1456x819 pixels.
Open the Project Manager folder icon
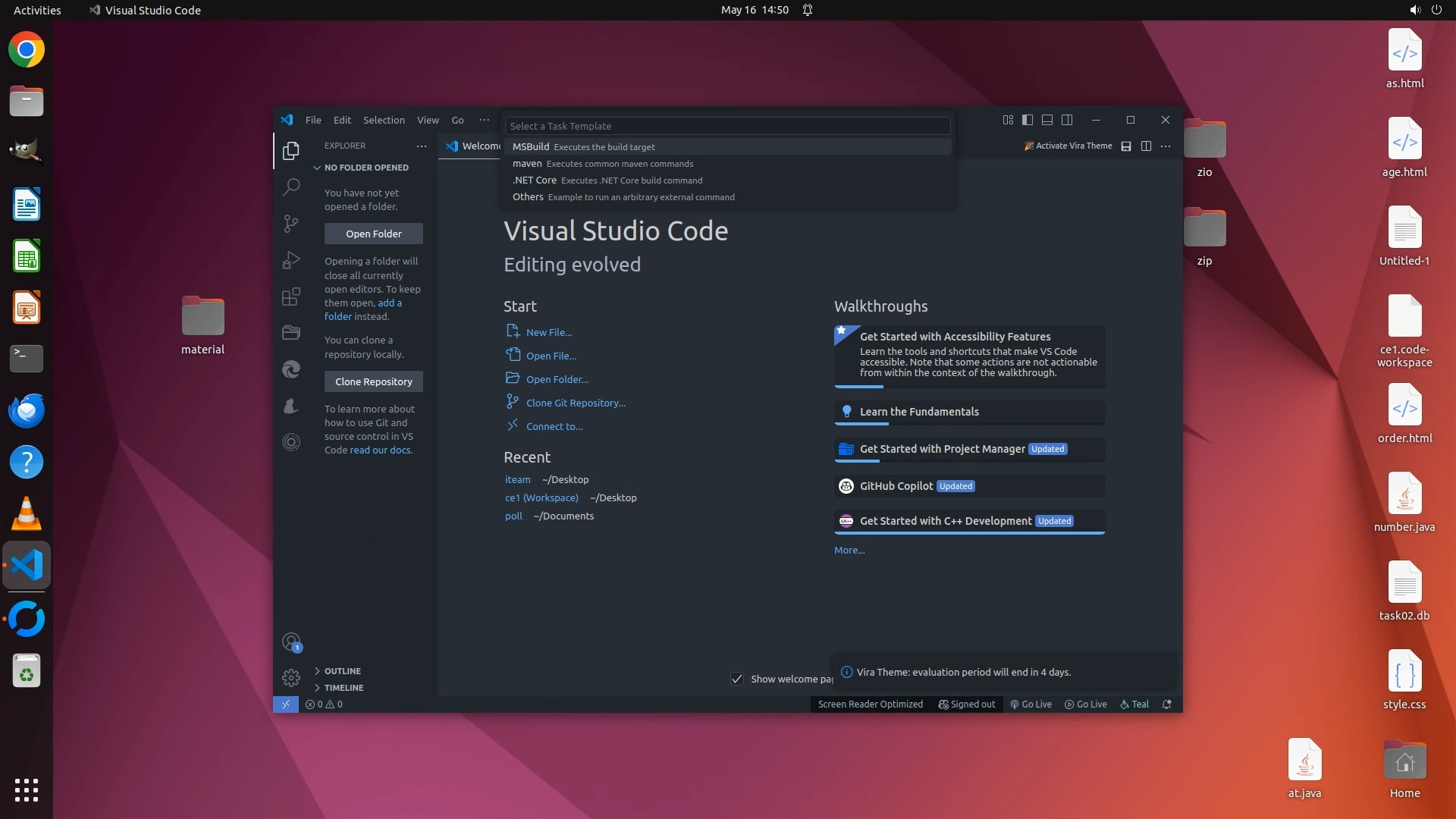pyautogui.click(x=291, y=333)
